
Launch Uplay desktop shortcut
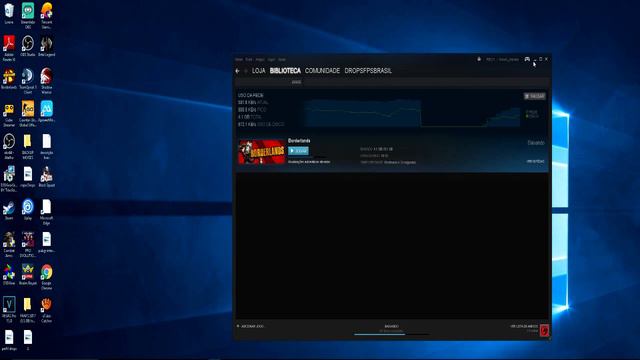pyautogui.click(x=28, y=210)
